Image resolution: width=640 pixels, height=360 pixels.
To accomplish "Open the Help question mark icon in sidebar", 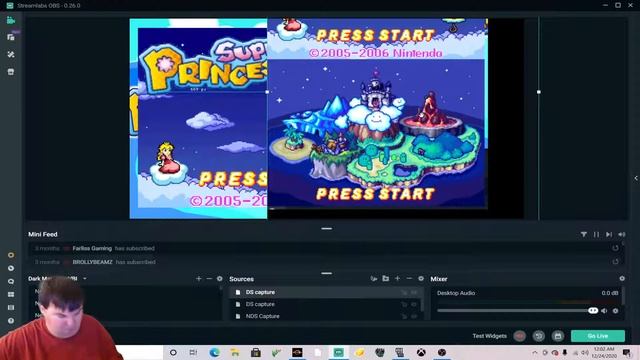I will (11, 321).
